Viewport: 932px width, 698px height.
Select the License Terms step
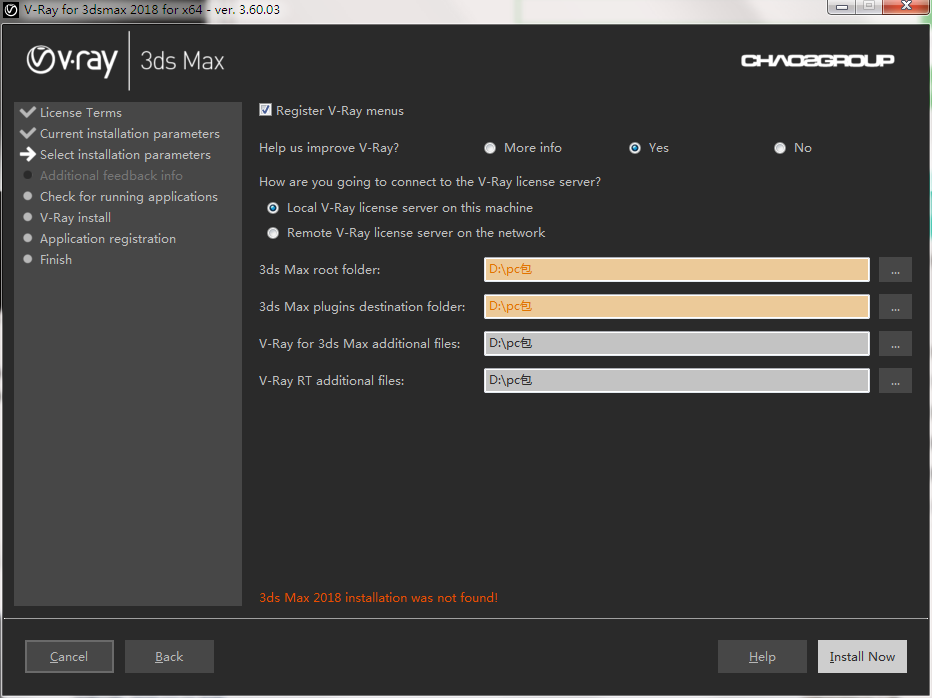(x=81, y=112)
